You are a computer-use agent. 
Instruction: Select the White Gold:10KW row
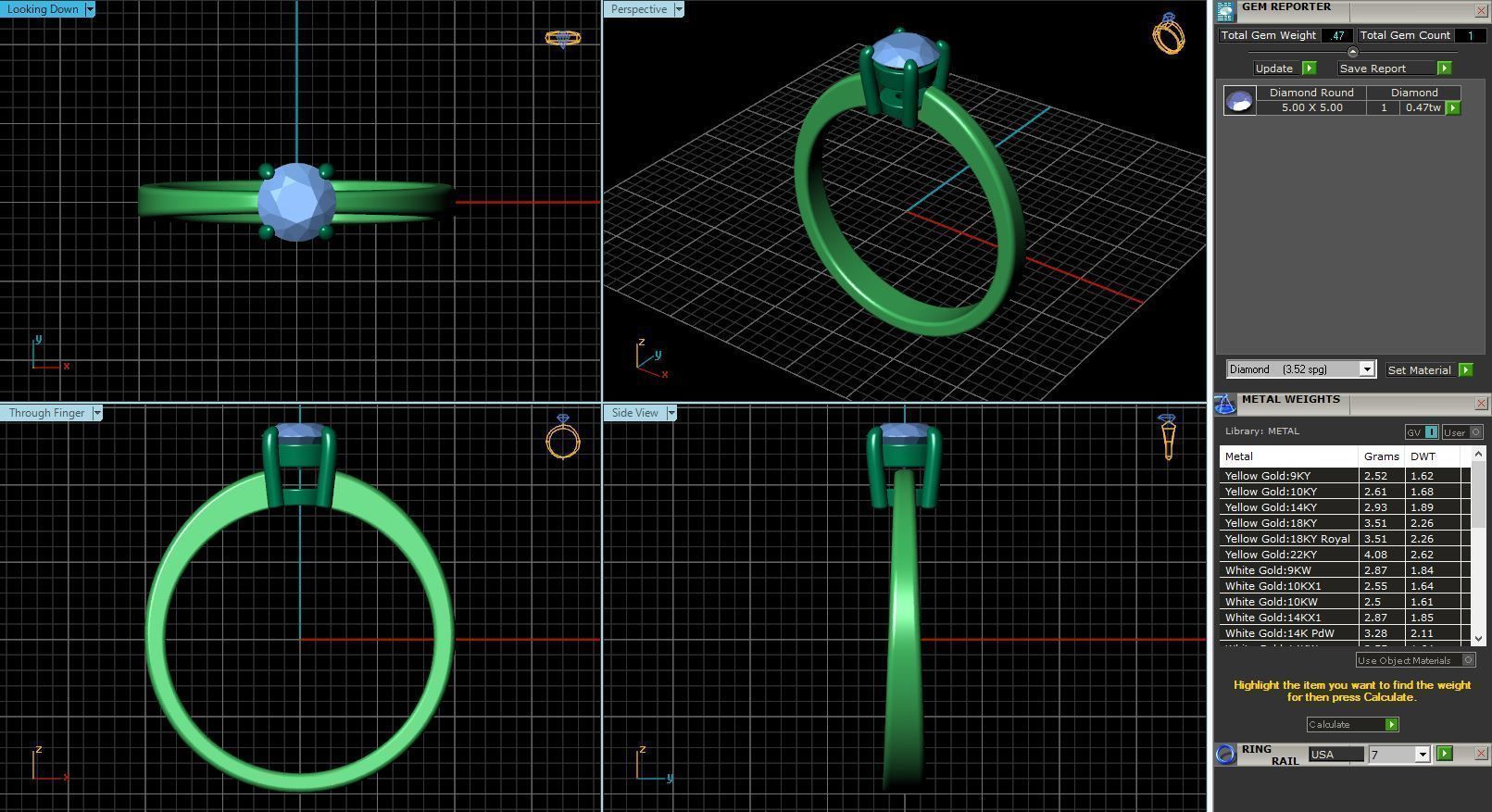(x=1344, y=602)
